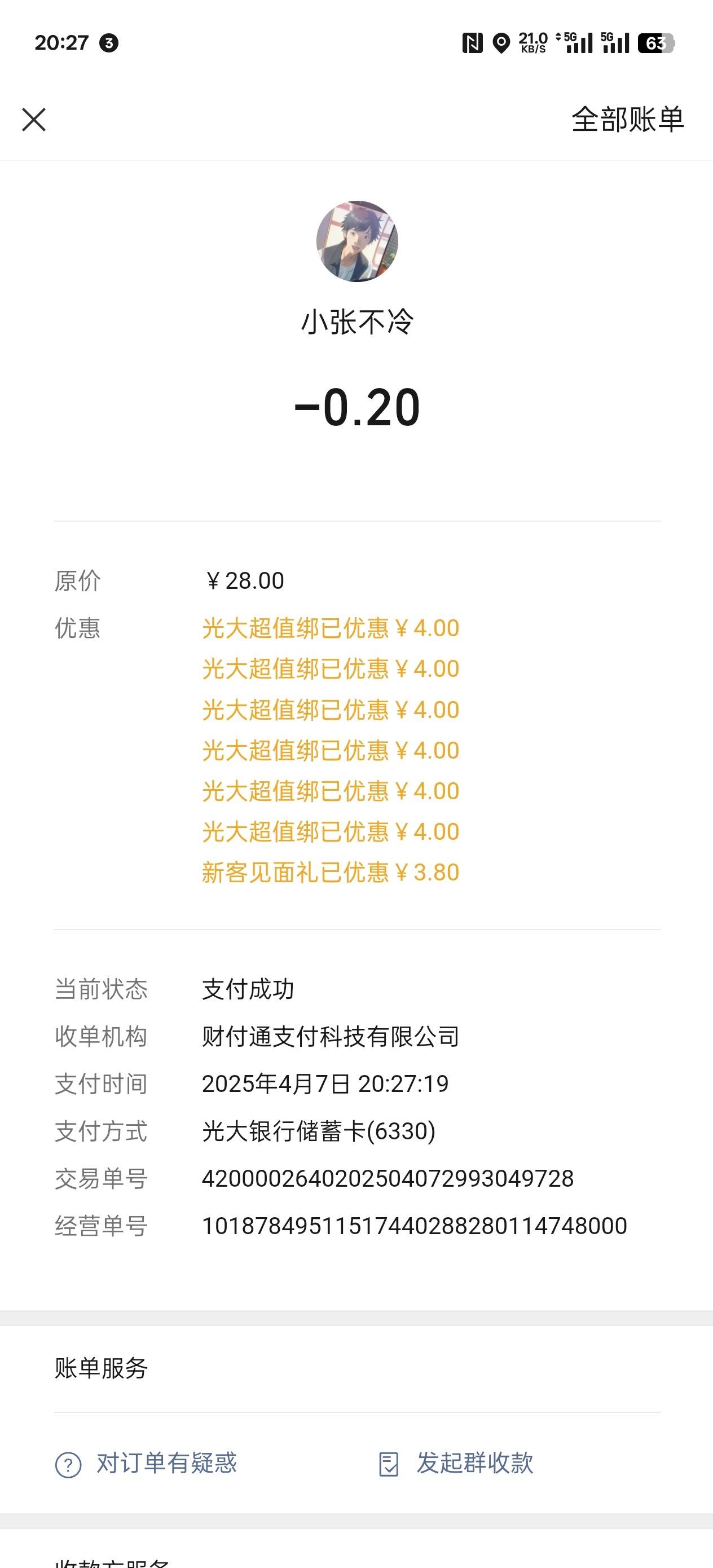Tap the 小张不冷 merchant avatar
The image size is (713, 1568).
pyautogui.click(x=357, y=241)
